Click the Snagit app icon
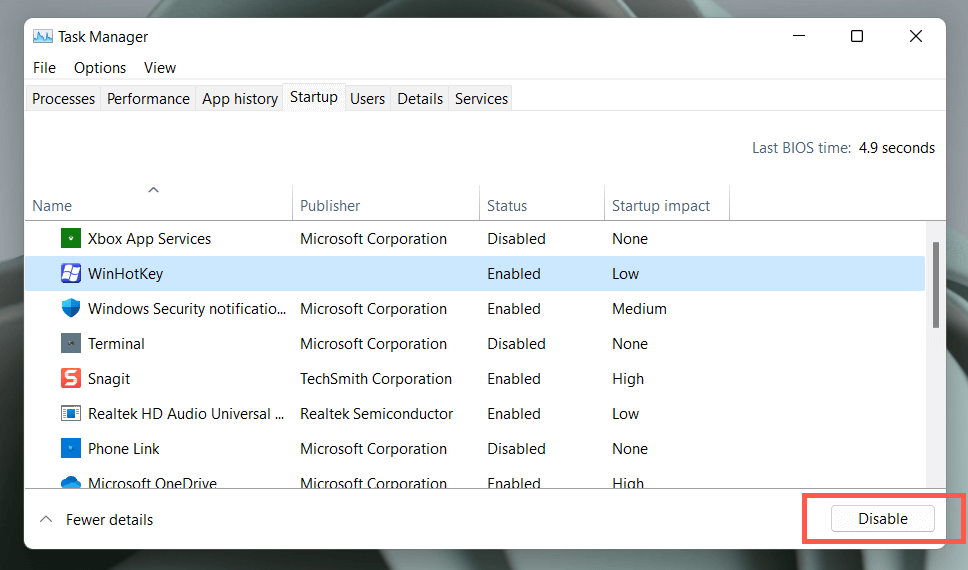 click(x=70, y=379)
